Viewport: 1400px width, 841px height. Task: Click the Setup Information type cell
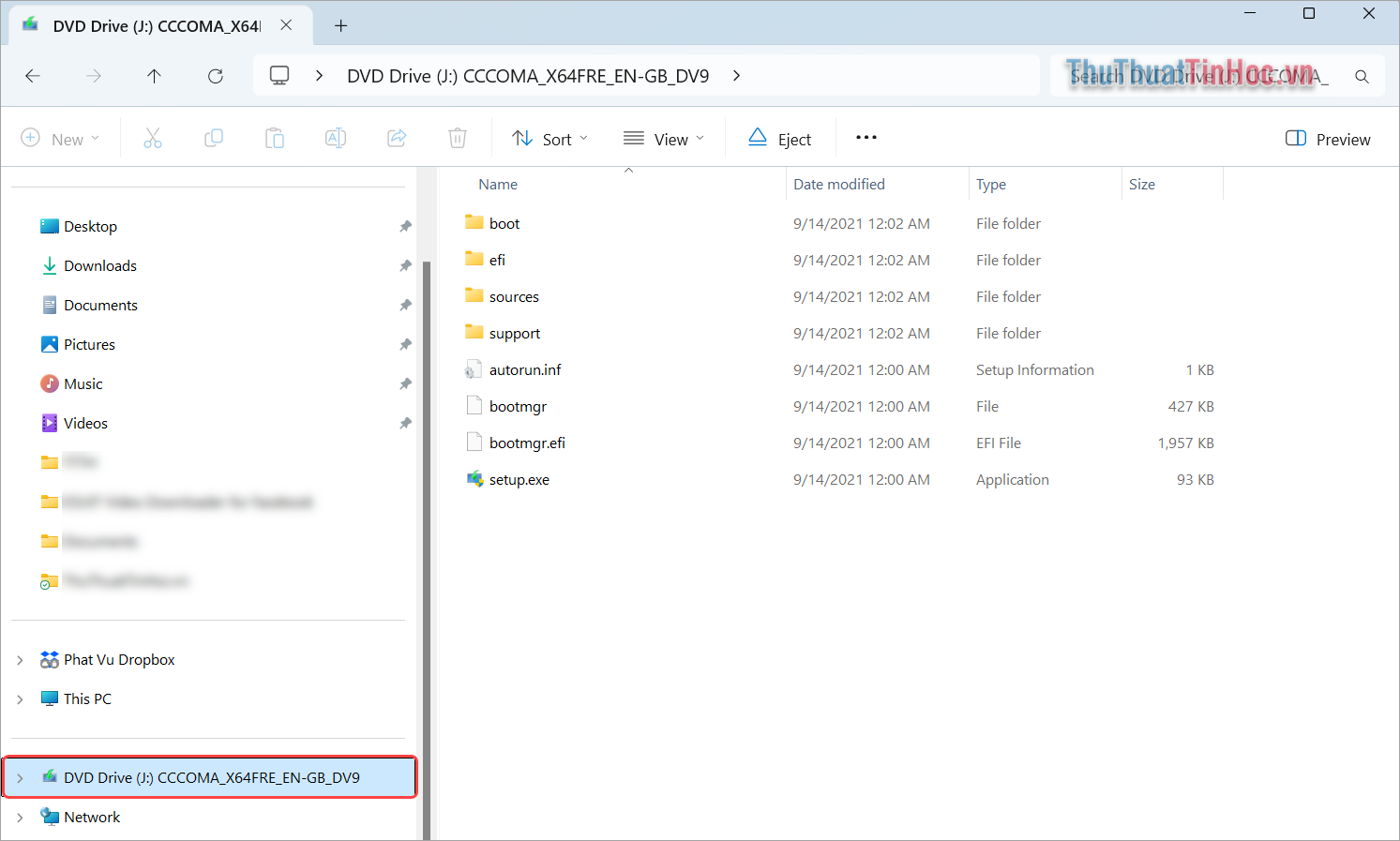pyautogui.click(x=1035, y=369)
